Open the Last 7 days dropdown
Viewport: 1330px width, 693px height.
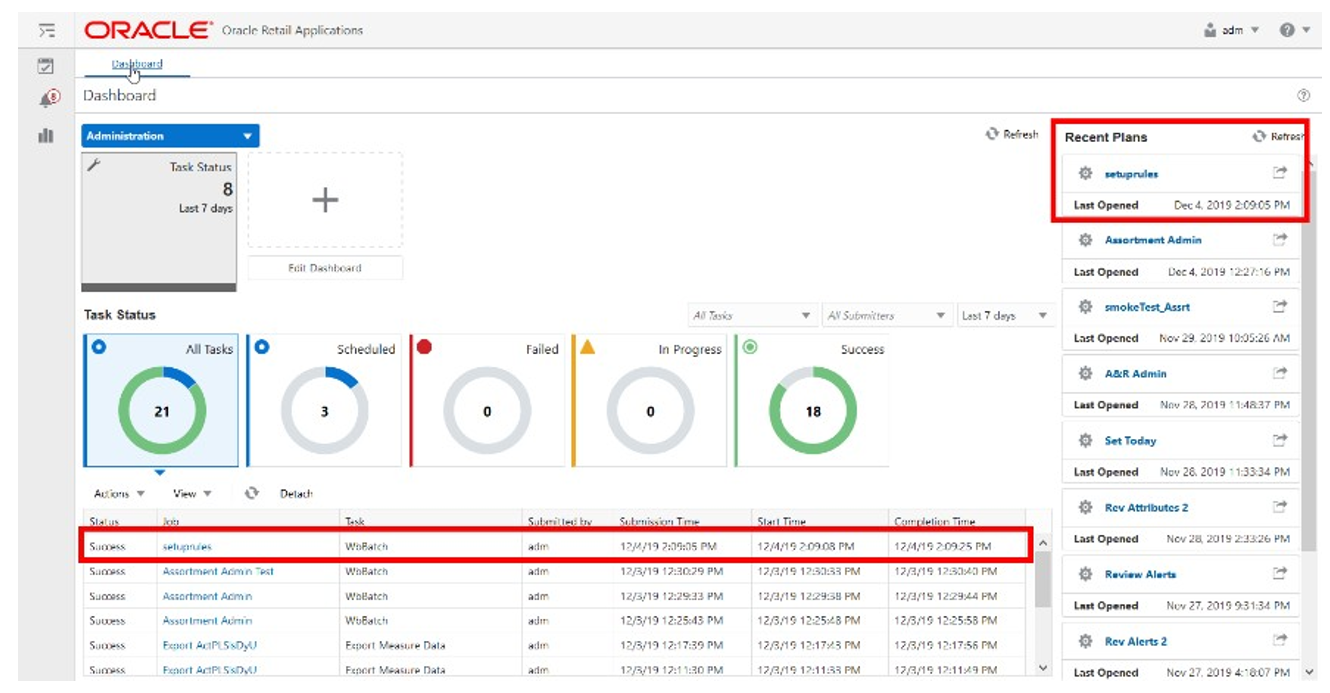coord(1006,316)
